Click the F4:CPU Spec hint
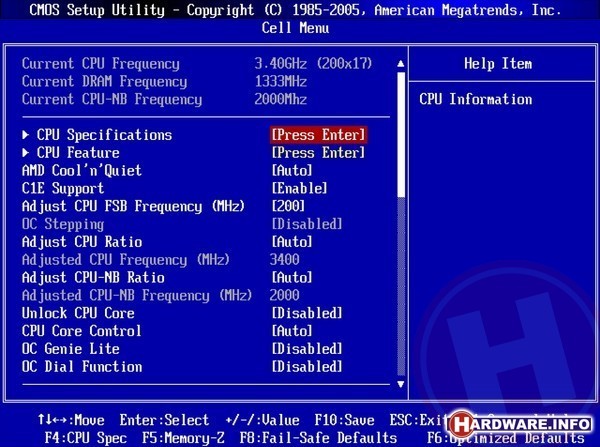 click(86, 437)
